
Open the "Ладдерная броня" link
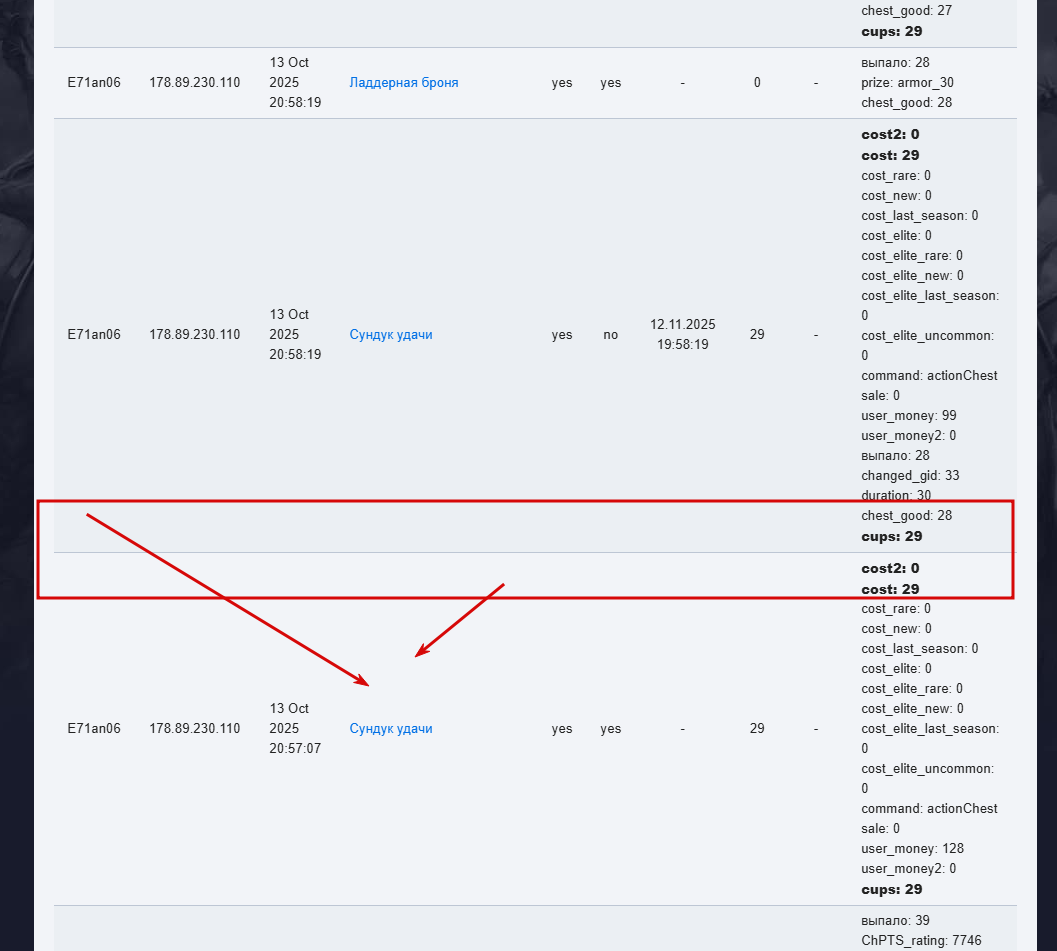pyautogui.click(x=403, y=83)
